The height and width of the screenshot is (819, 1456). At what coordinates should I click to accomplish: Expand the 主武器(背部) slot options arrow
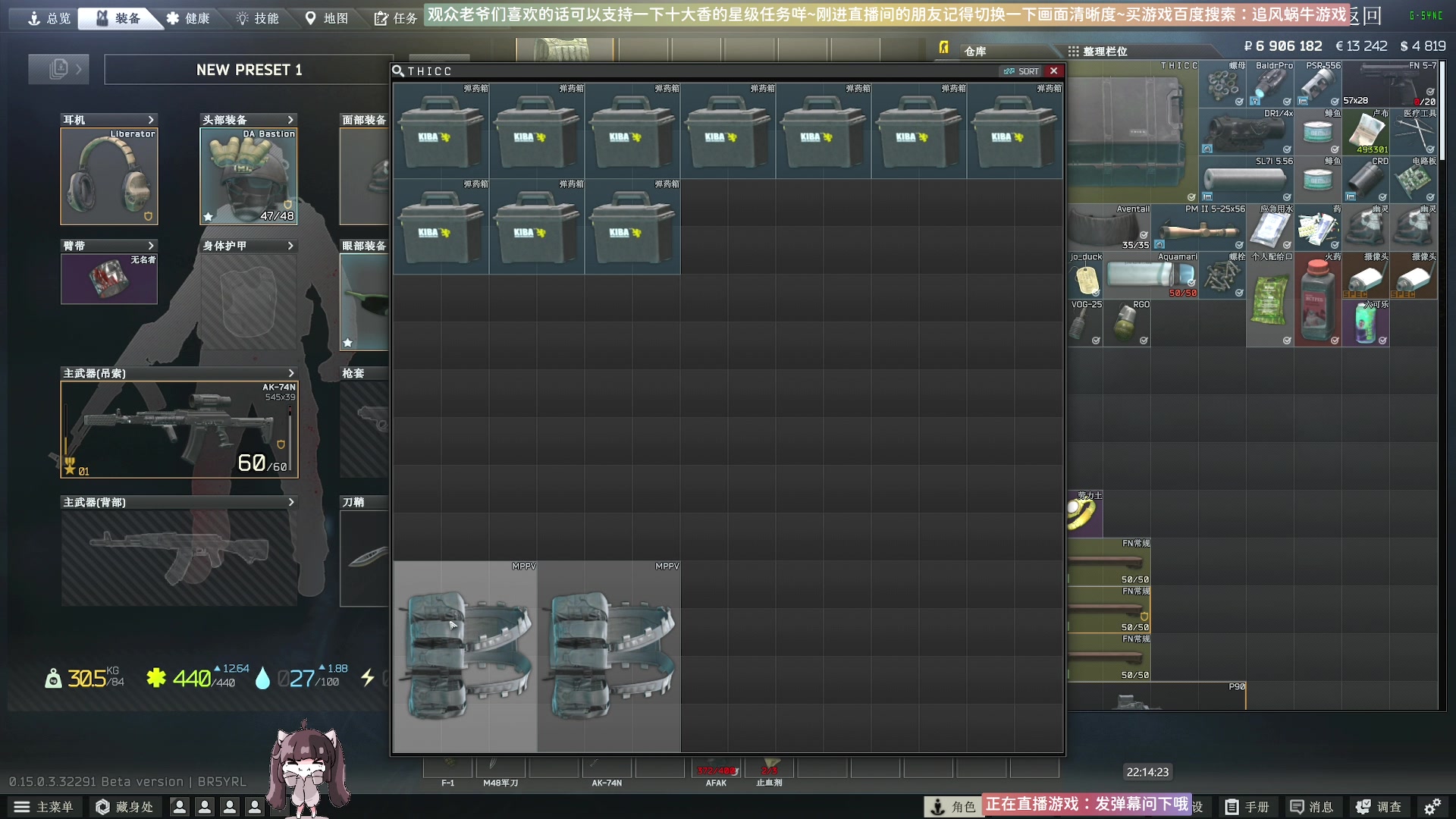(x=290, y=502)
